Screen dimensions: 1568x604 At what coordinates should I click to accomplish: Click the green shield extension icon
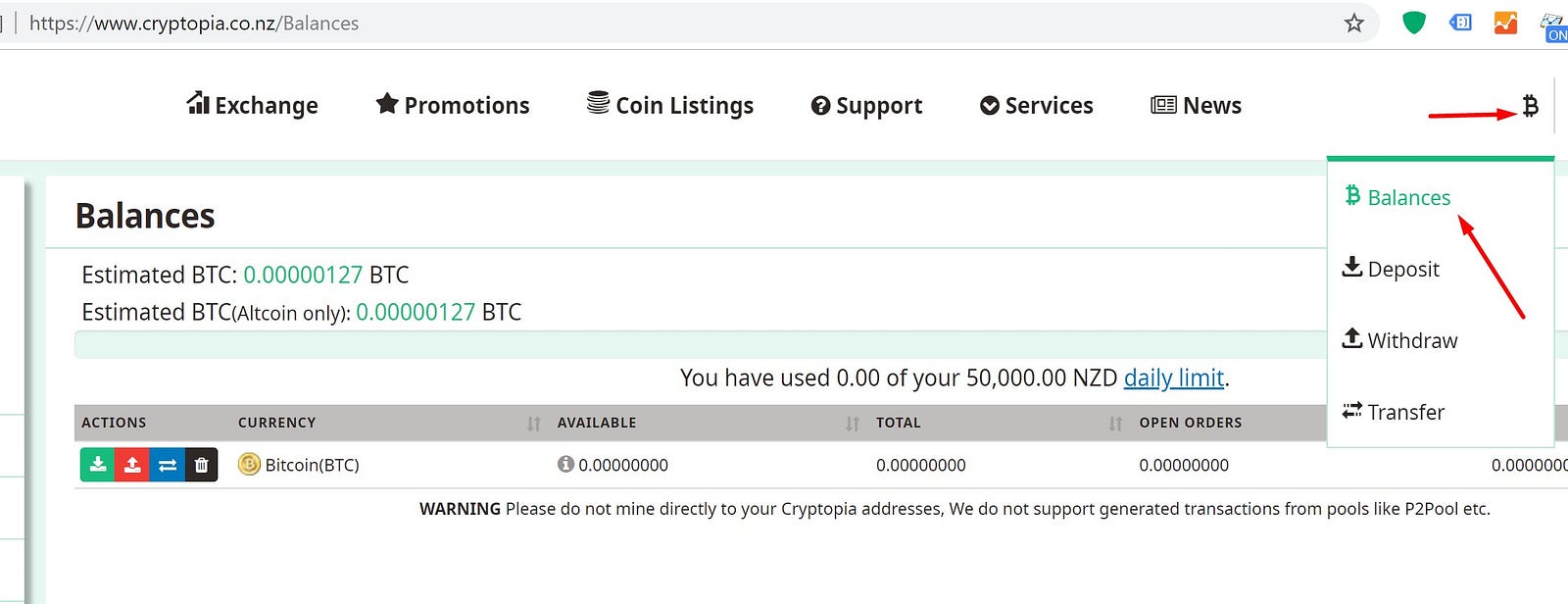pos(1413,23)
